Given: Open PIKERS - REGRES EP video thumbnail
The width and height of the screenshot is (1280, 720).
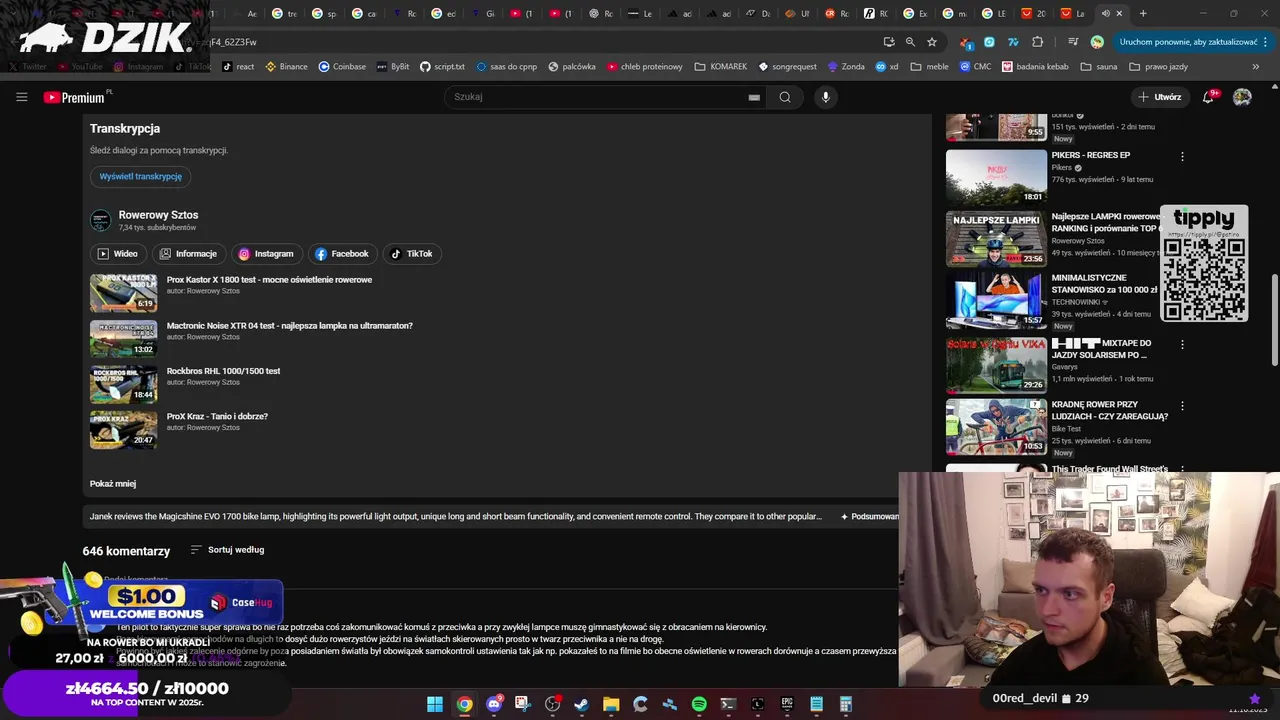Looking at the screenshot, I should [x=996, y=177].
